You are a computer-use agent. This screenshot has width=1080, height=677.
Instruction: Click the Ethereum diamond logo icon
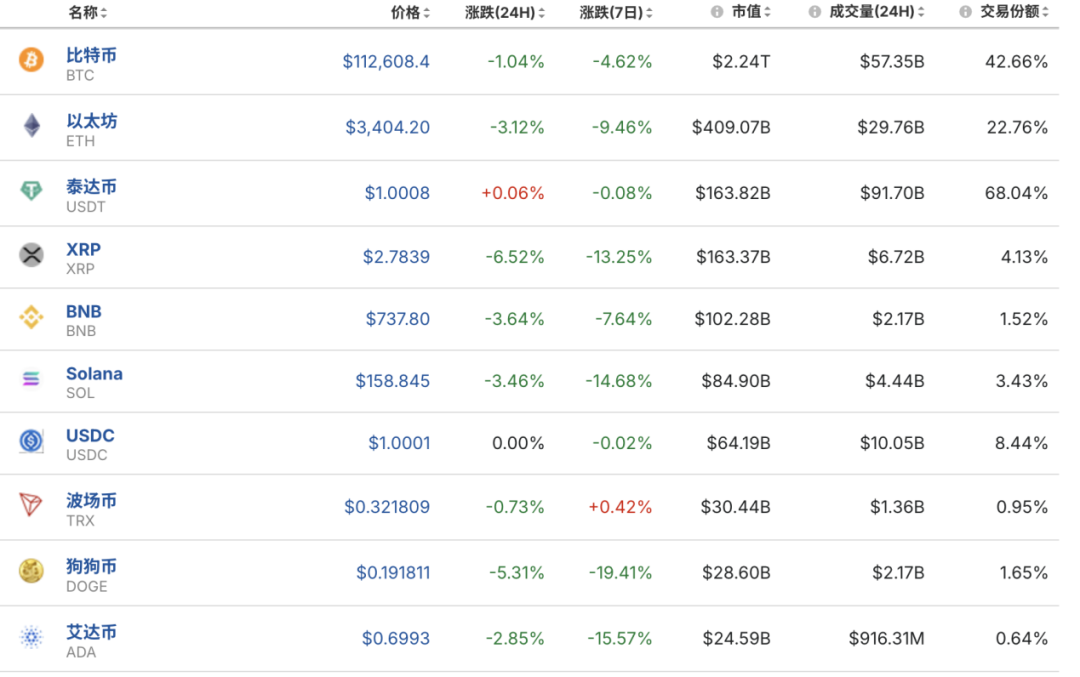pos(32,126)
